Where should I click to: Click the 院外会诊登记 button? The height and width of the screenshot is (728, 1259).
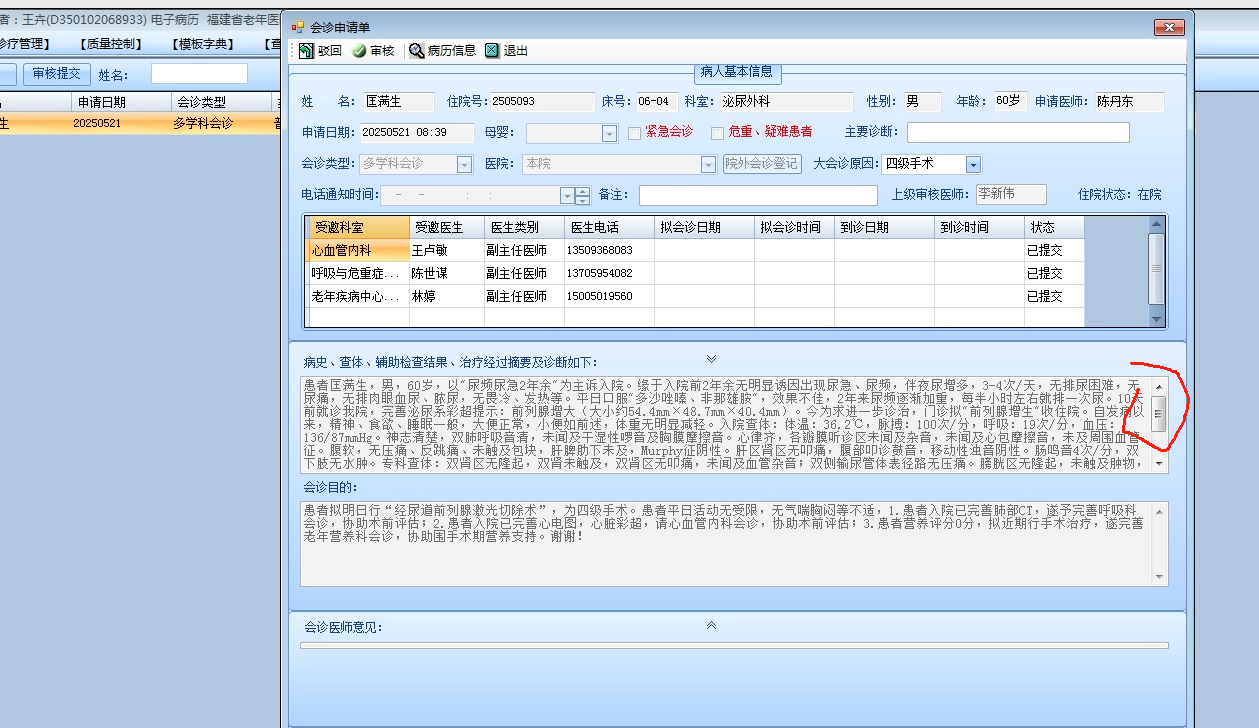[x=762, y=164]
